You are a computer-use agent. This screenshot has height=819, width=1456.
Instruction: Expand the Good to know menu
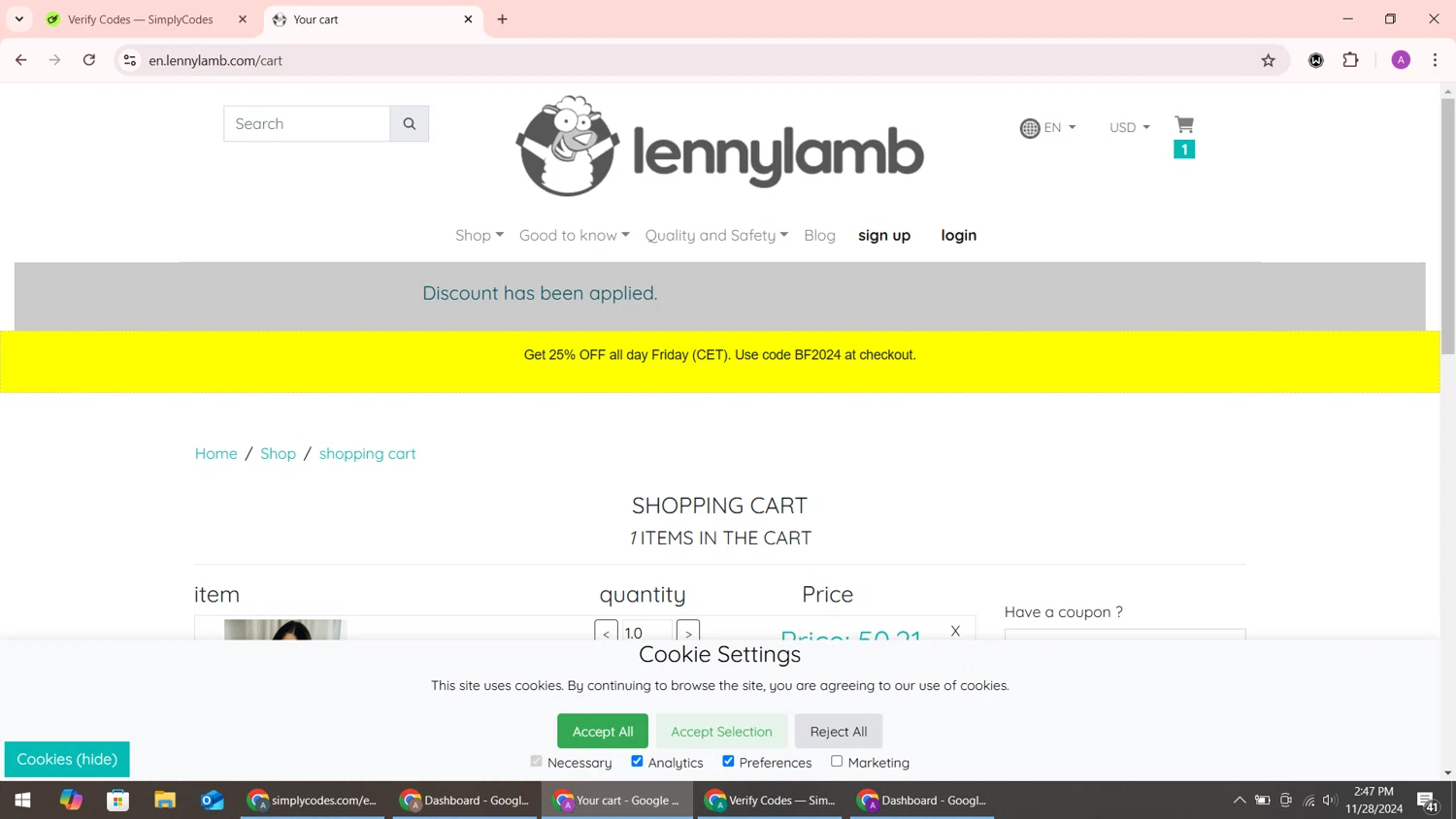(575, 236)
